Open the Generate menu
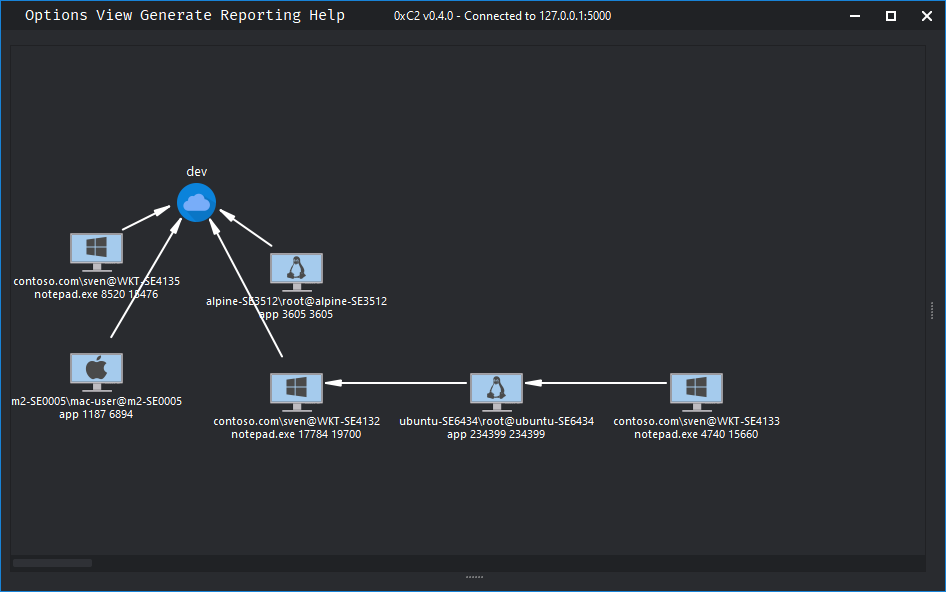 (176, 15)
